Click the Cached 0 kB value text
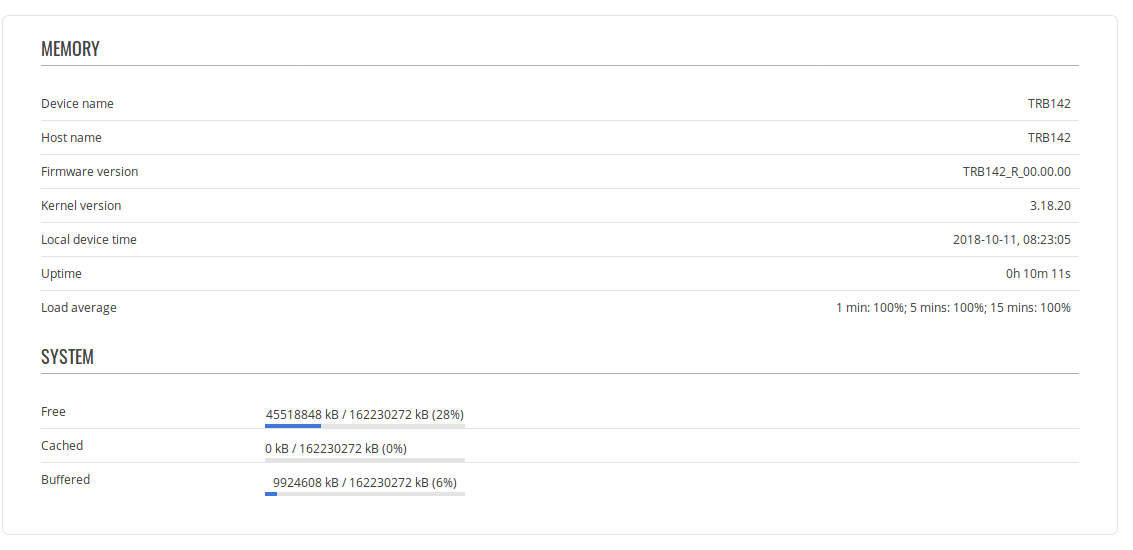1133x550 pixels. (335, 448)
